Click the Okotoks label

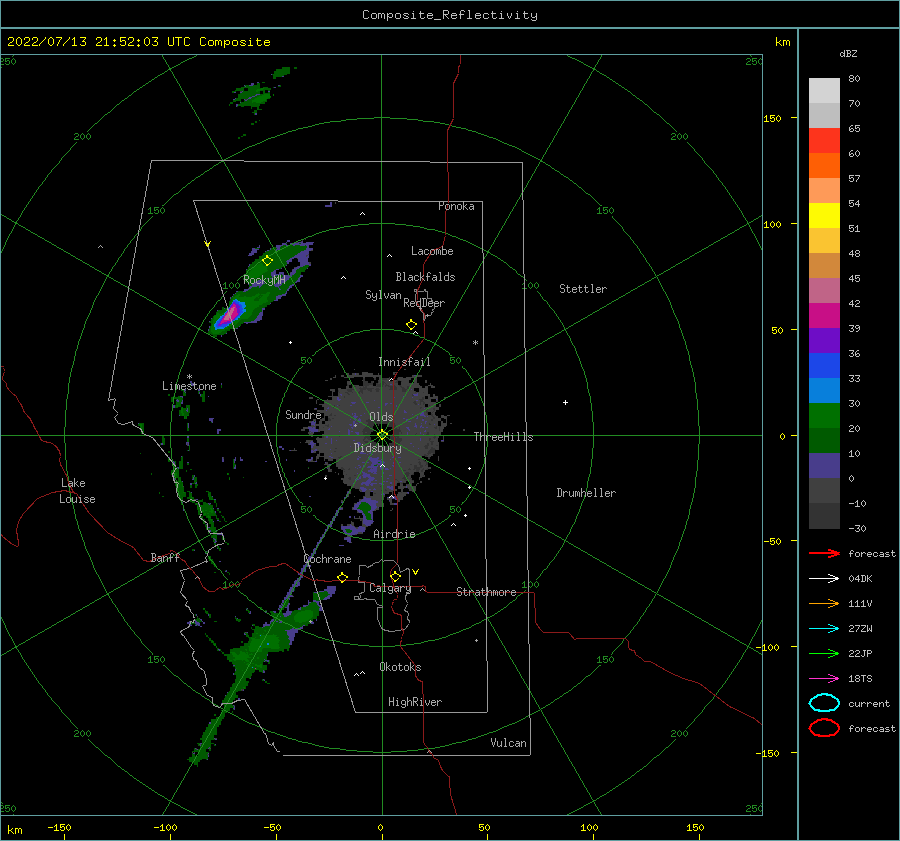coord(400,667)
